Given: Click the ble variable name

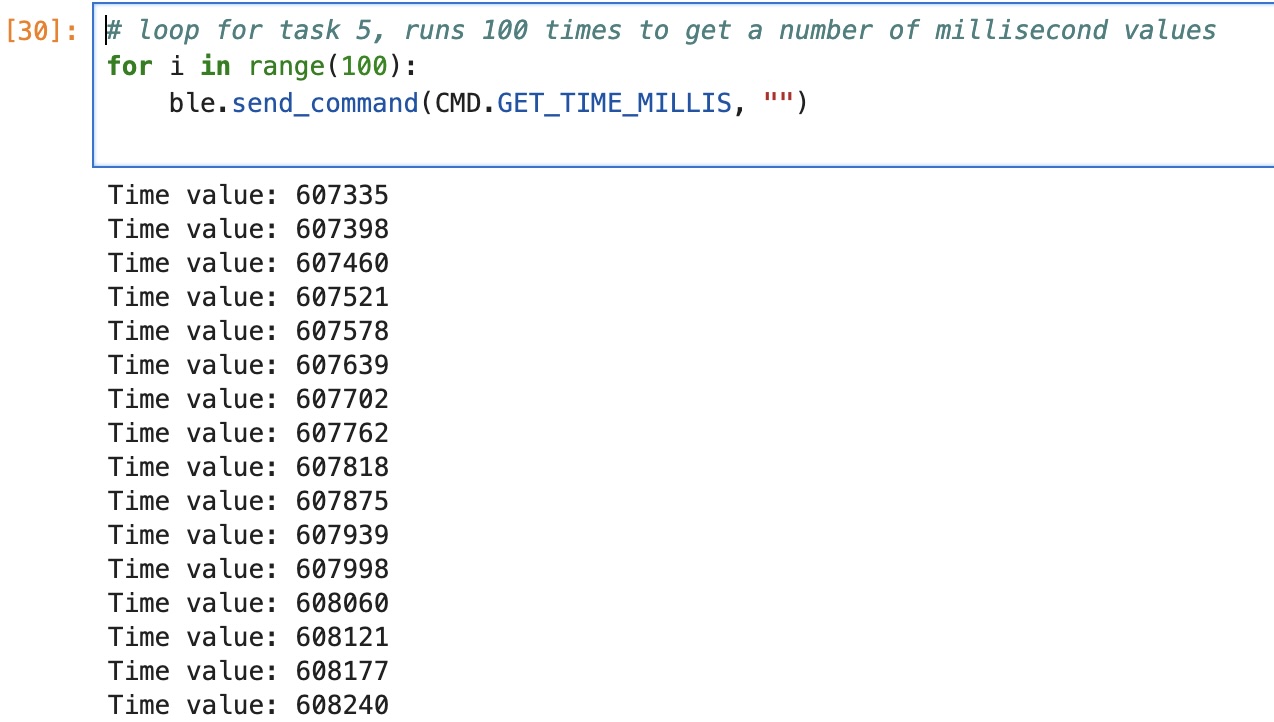Looking at the screenshot, I should [190, 102].
